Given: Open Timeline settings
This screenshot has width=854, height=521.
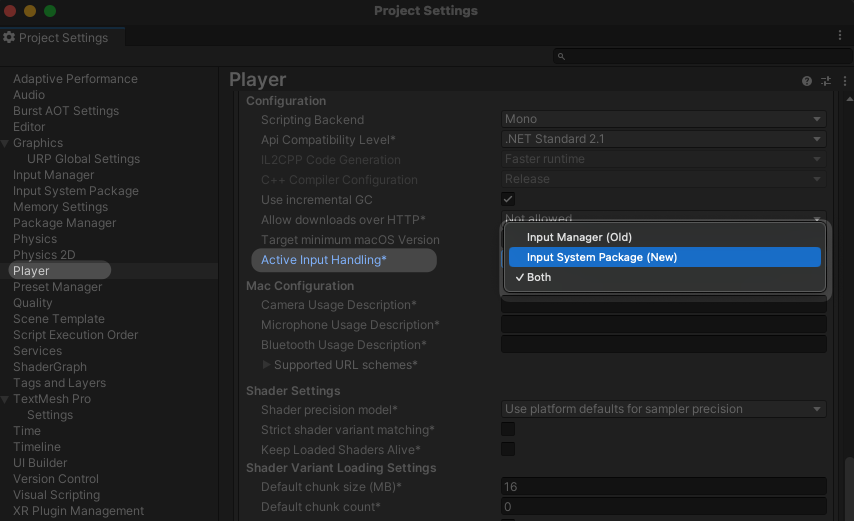Looking at the screenshot, I should coord(36,447).
